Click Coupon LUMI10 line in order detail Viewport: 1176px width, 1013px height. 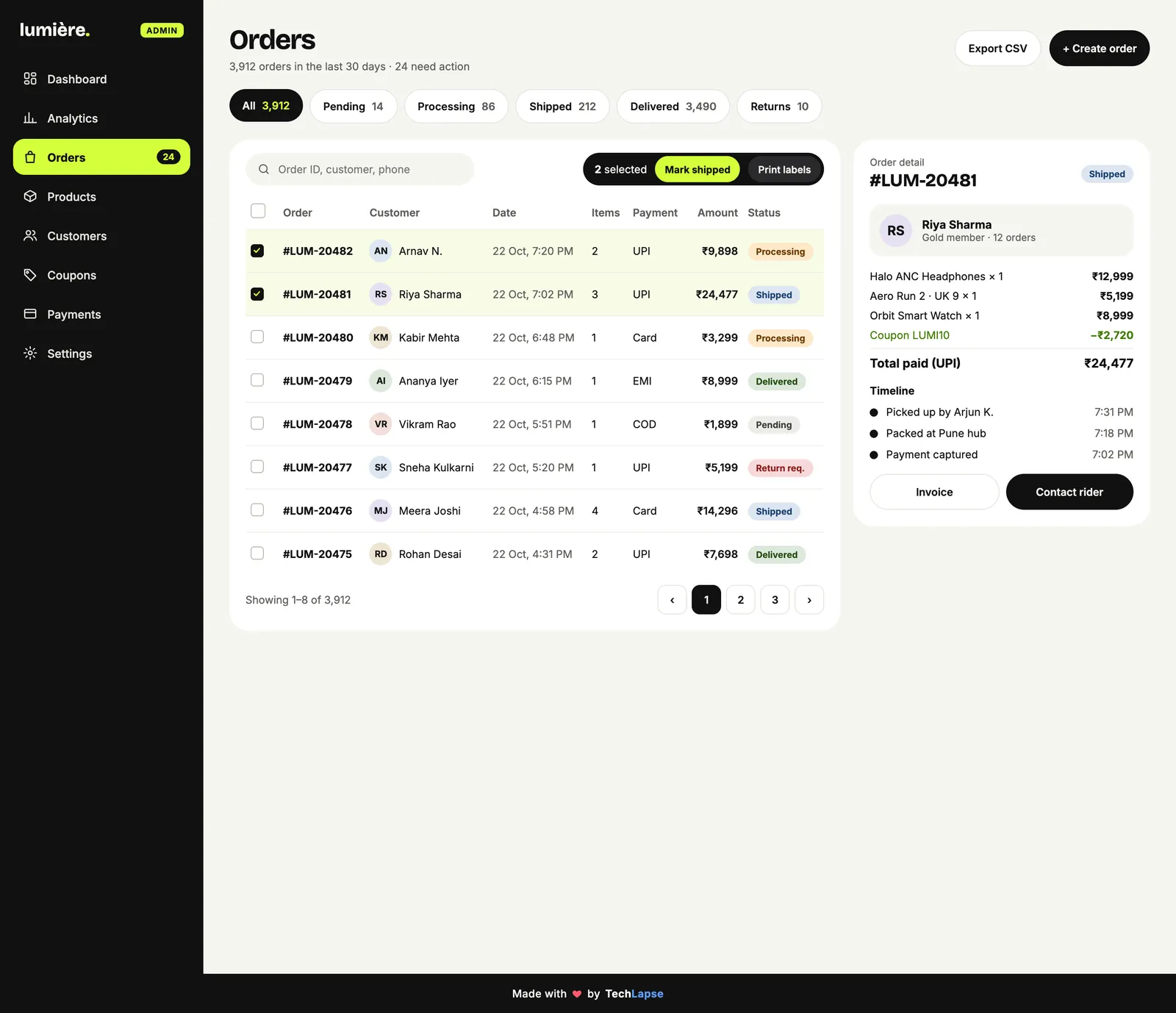click(x=1001, y=335)
